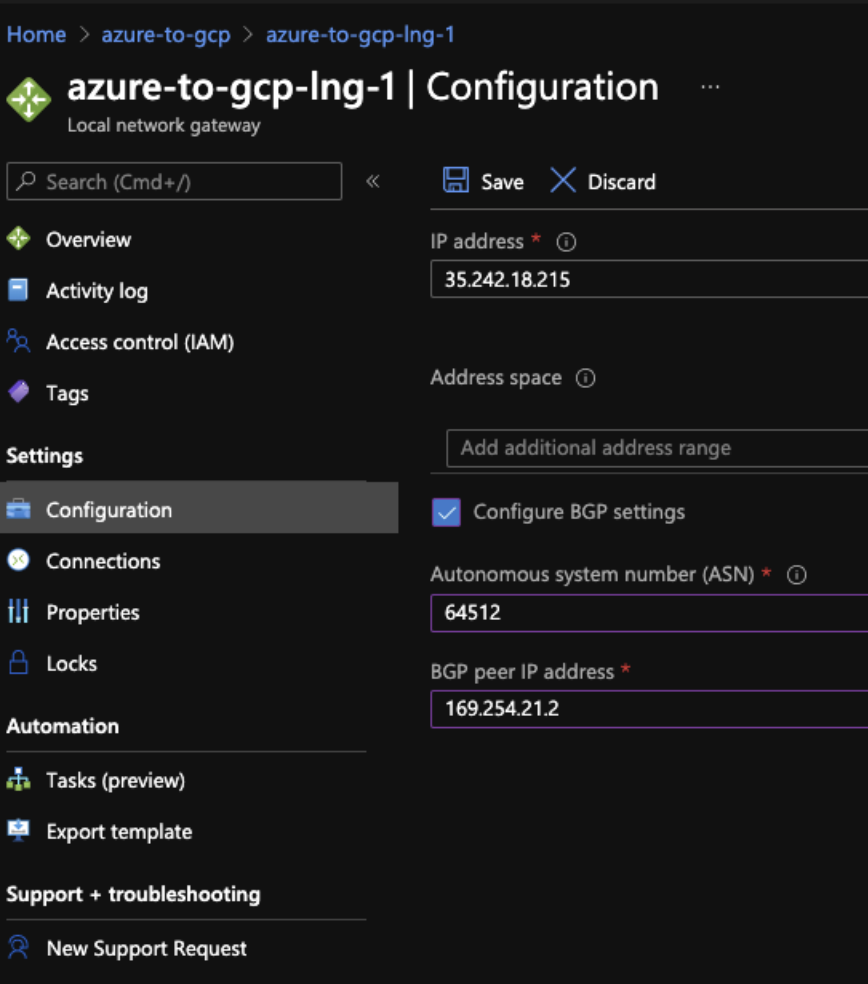Open azure-to-gcp breadcrumb link
The image size is (868, 984).
[166, 35]
